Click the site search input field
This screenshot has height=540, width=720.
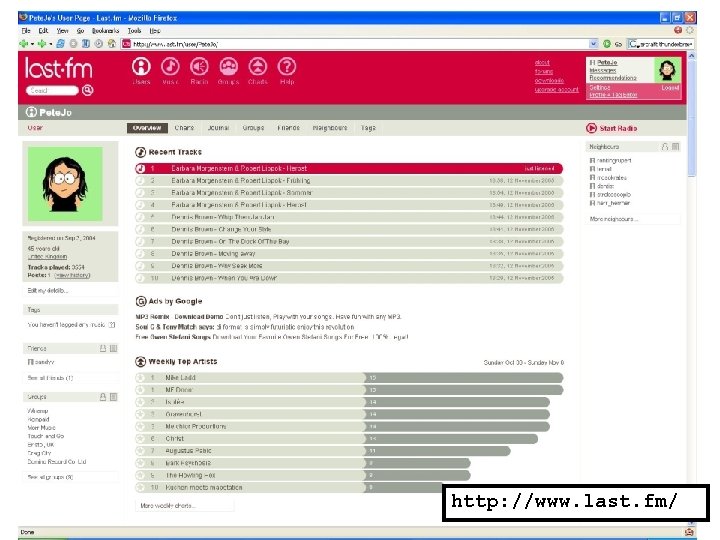coord(52,90)
